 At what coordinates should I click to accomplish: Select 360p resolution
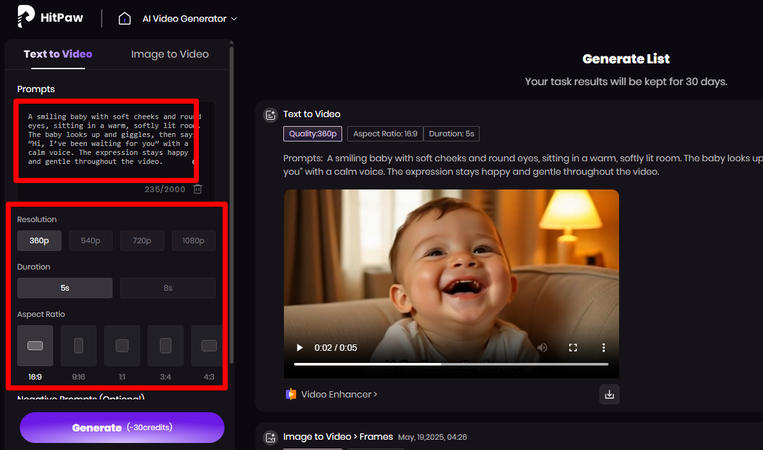(39, 240)
